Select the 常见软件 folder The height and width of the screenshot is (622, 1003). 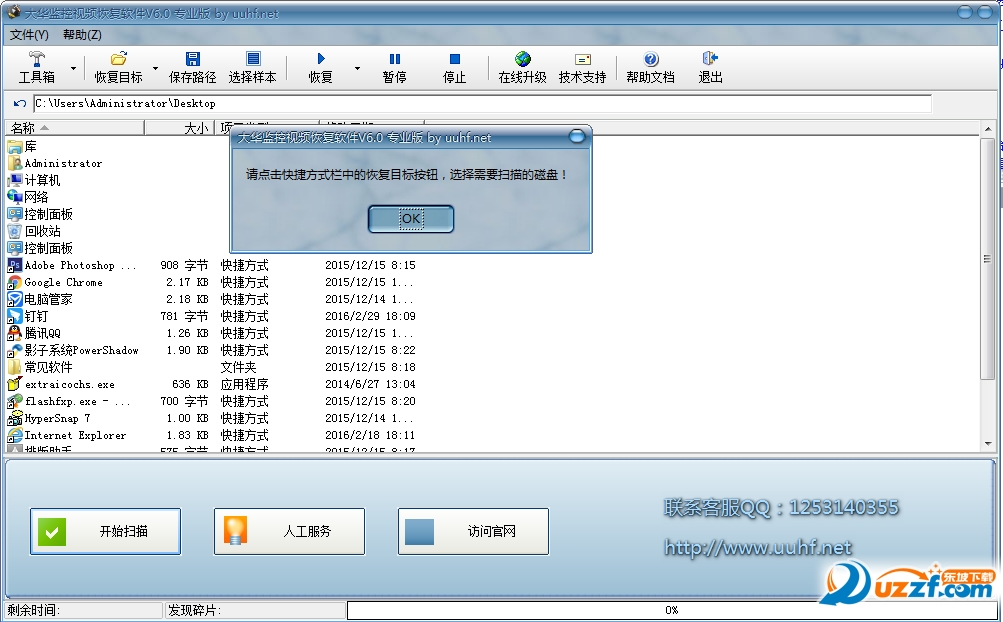[x=40, y=367]
